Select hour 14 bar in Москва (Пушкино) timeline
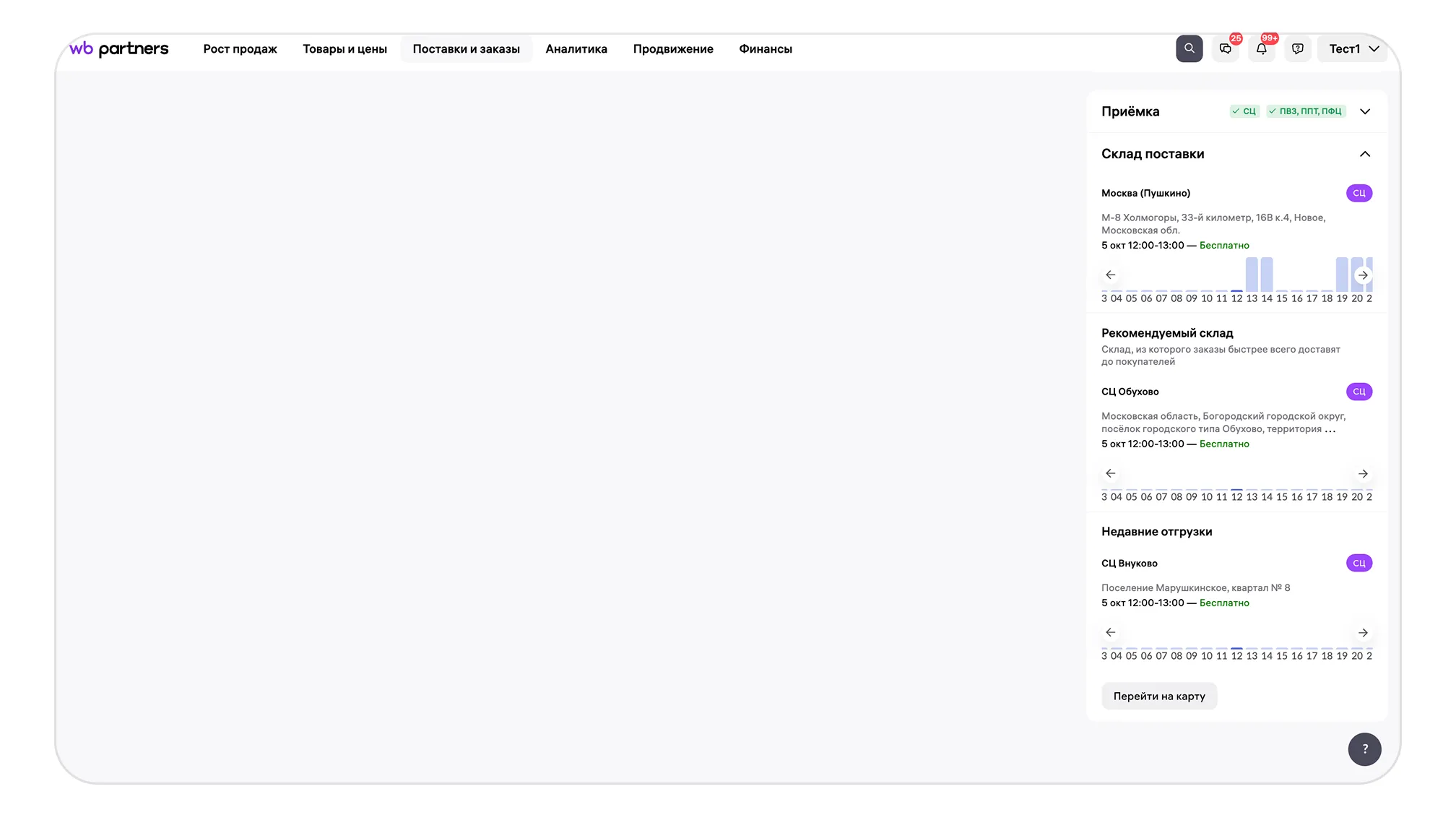This screenshot has width=1456, height=815. (x=1267, y=275)
